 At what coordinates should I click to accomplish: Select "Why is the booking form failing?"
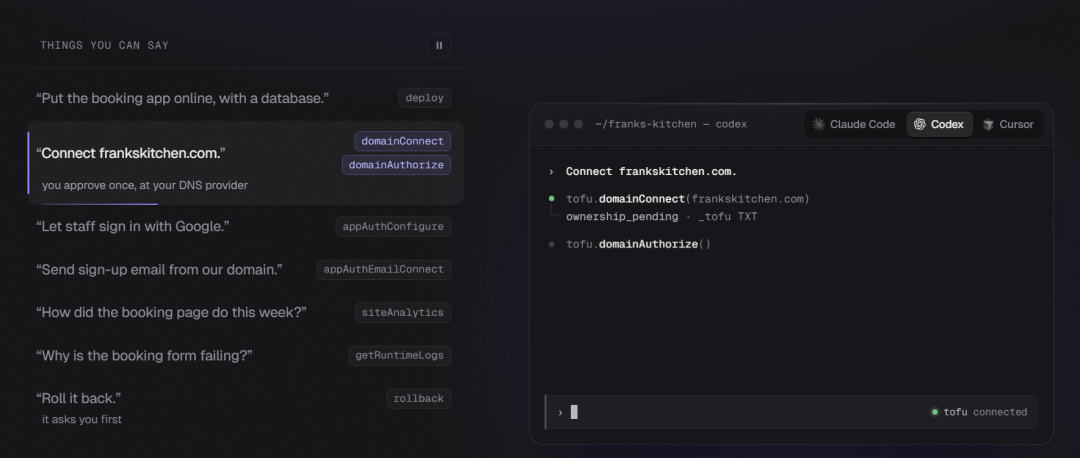[x=144, y=356]
